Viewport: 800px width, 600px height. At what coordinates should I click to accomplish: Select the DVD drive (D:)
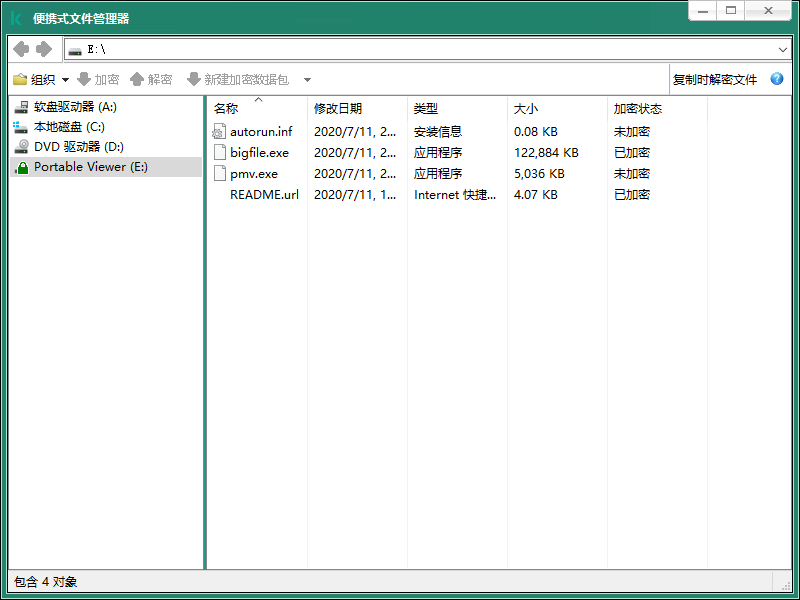click(x=78, y=147)
